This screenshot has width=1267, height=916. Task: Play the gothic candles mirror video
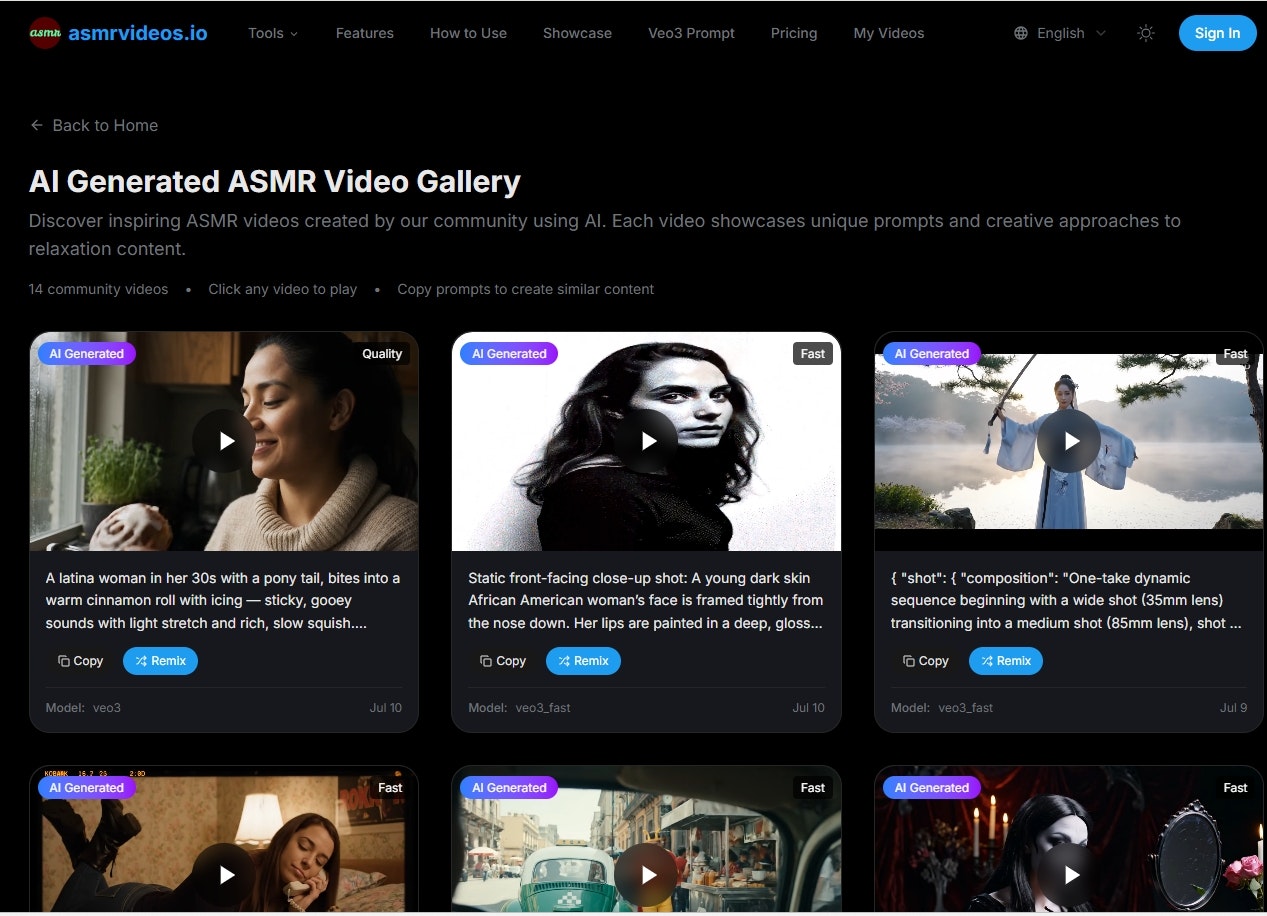coord(1069,875)
